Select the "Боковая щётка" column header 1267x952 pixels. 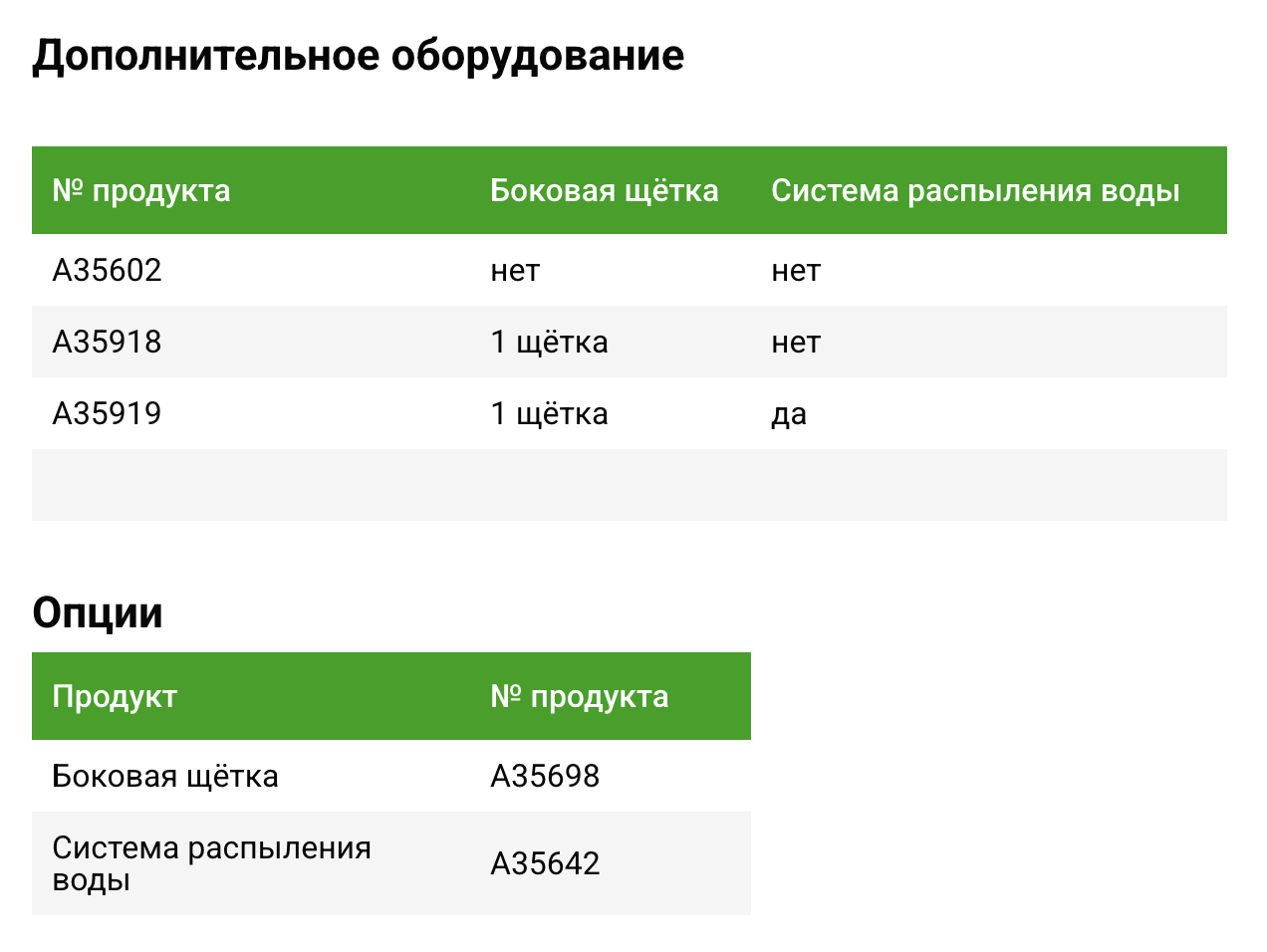click(x=604, y=190)
